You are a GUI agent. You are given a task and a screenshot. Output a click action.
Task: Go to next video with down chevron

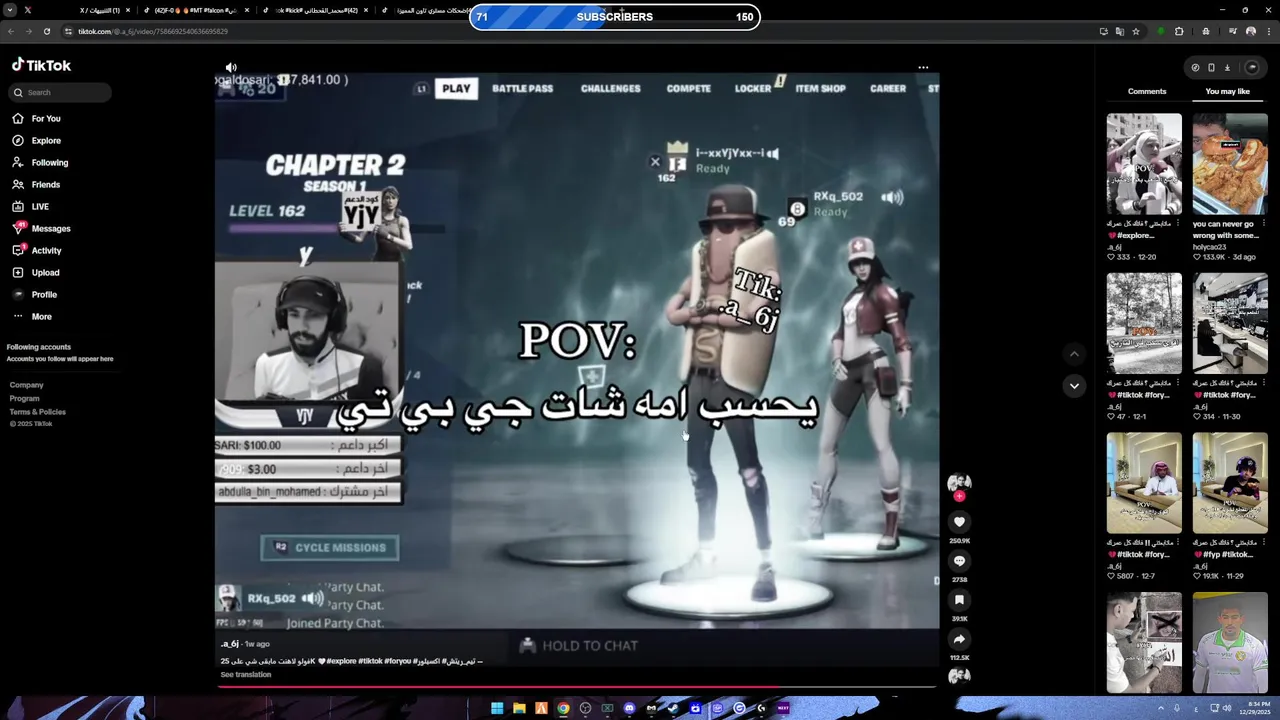point(1074,386)
